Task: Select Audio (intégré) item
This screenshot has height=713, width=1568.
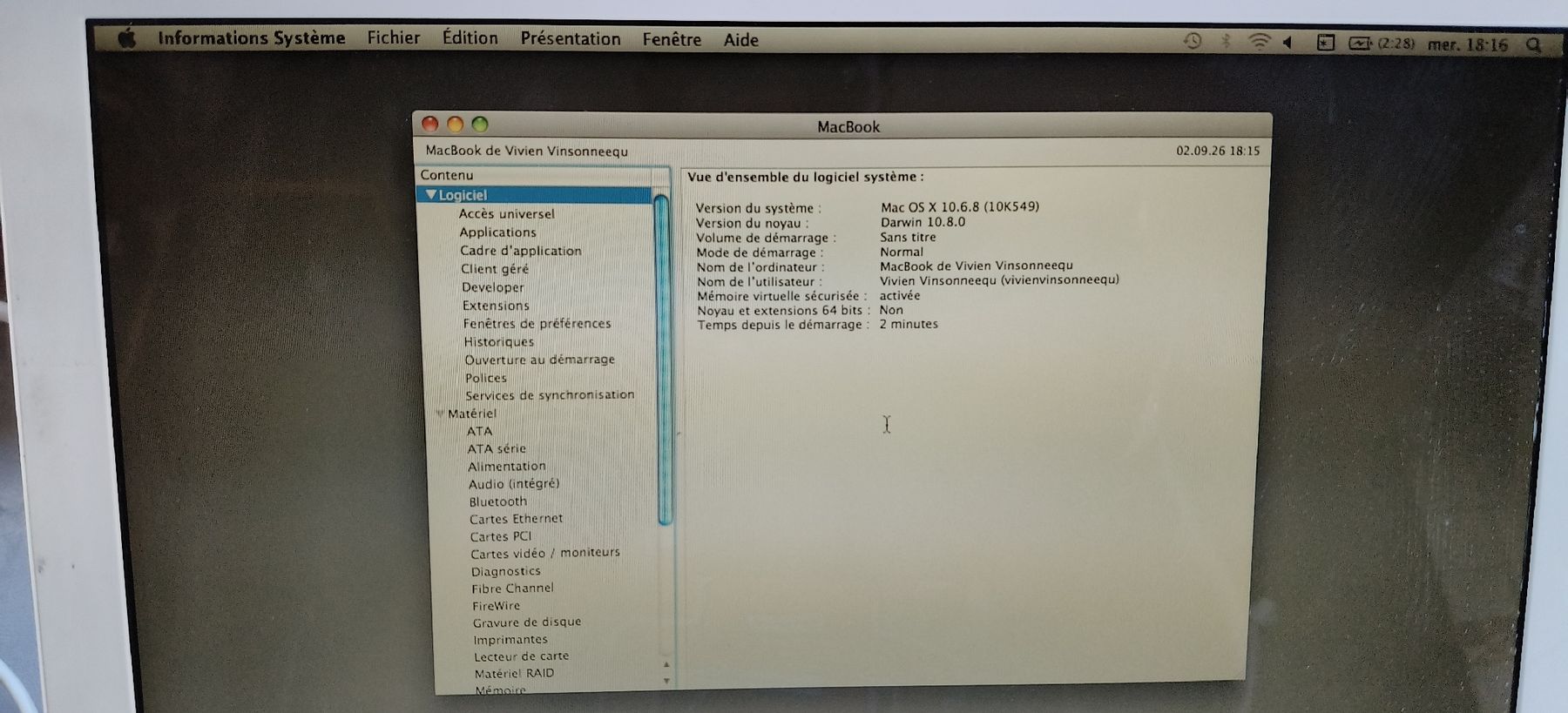Action: [514, 484]
